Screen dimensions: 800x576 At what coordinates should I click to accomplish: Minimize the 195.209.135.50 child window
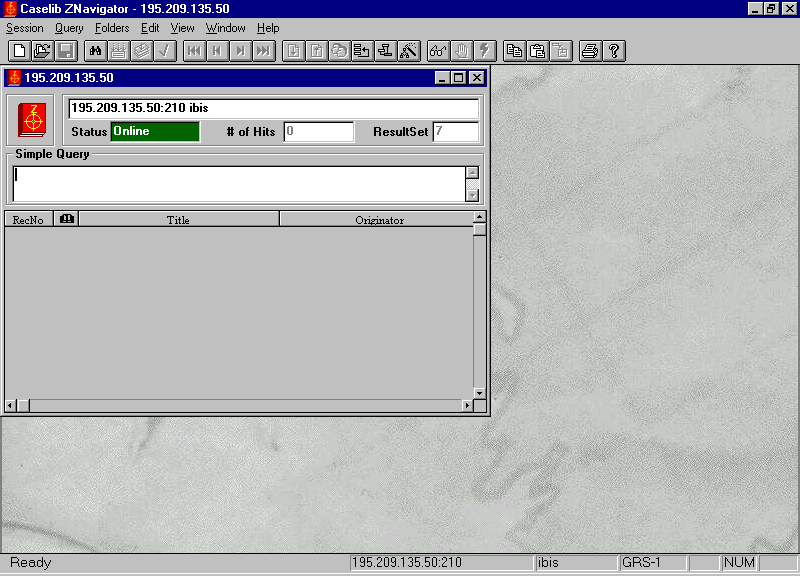pyautogui.click(x=442, y=78)
